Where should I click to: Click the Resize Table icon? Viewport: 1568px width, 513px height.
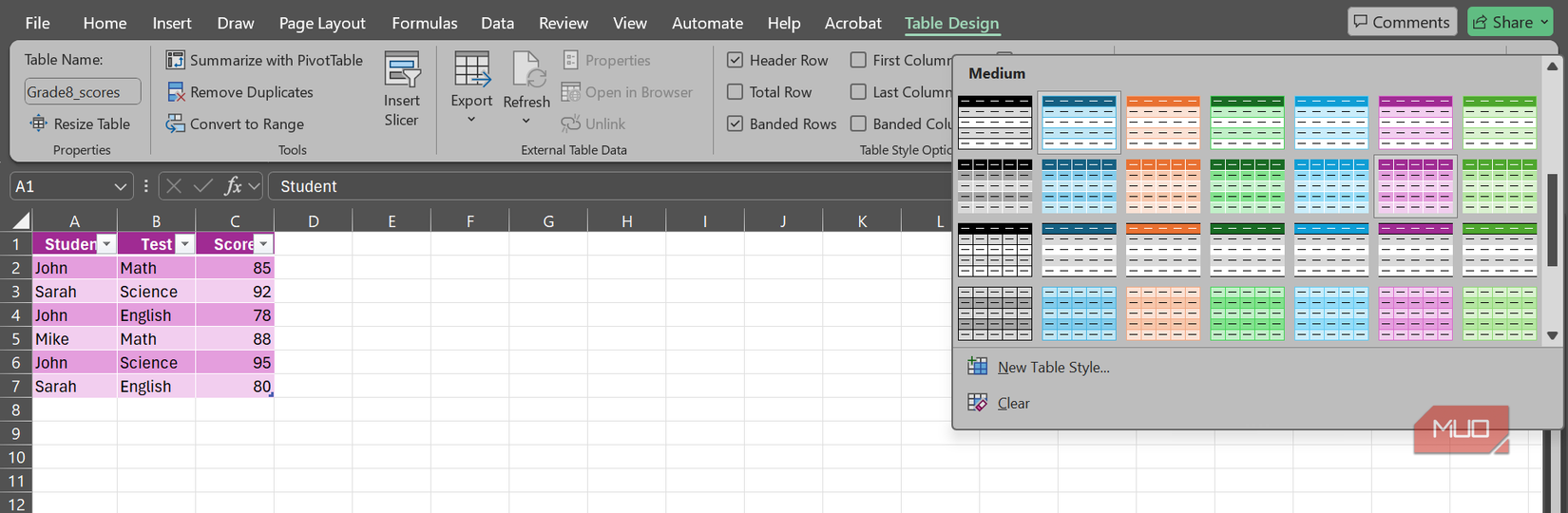coord(38,123)
